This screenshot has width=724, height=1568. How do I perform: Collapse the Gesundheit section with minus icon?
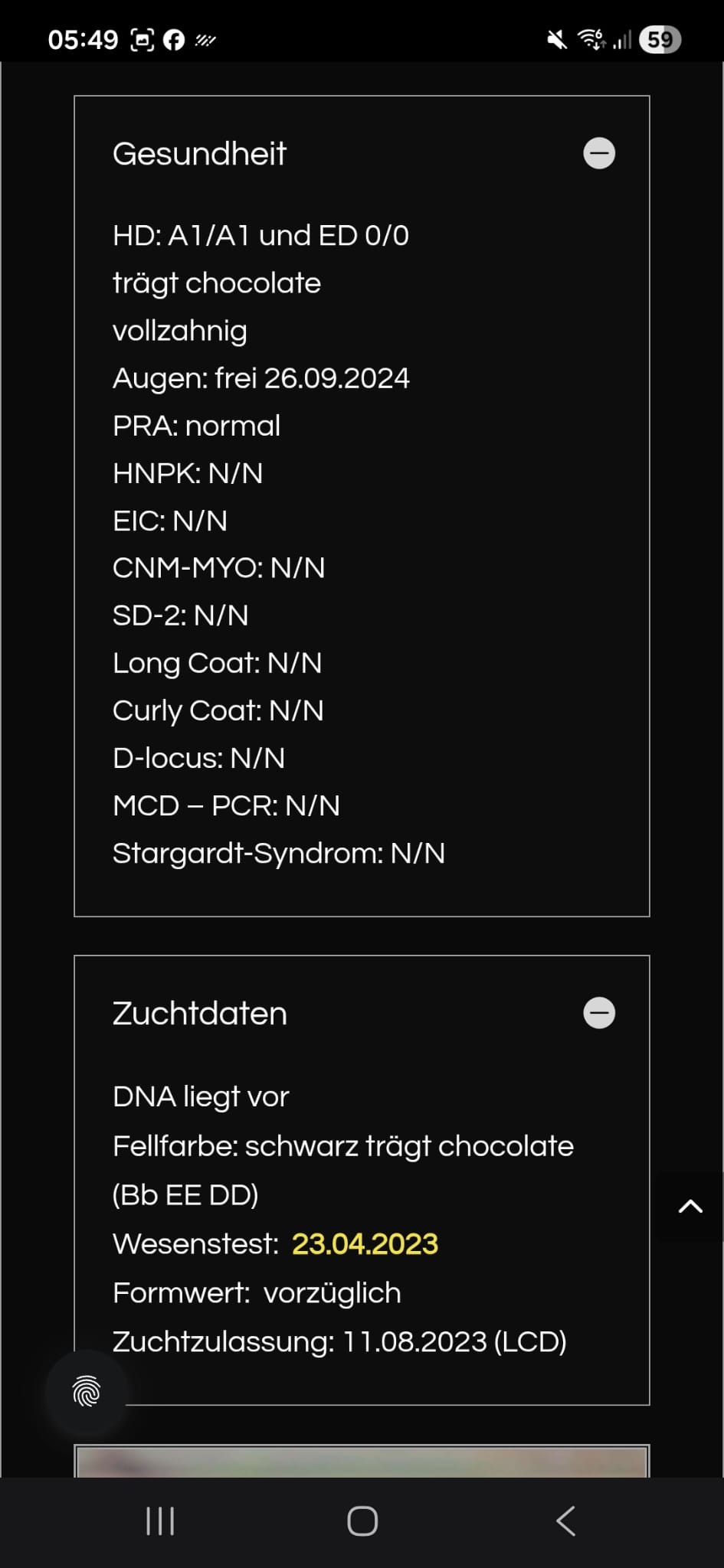(599, 153)
